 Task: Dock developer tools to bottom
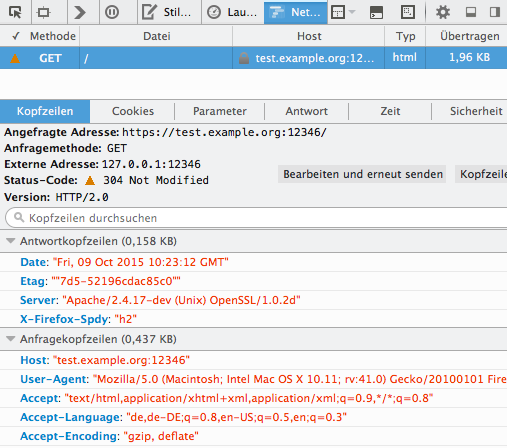pyautogui.click(x=471, y=12)
